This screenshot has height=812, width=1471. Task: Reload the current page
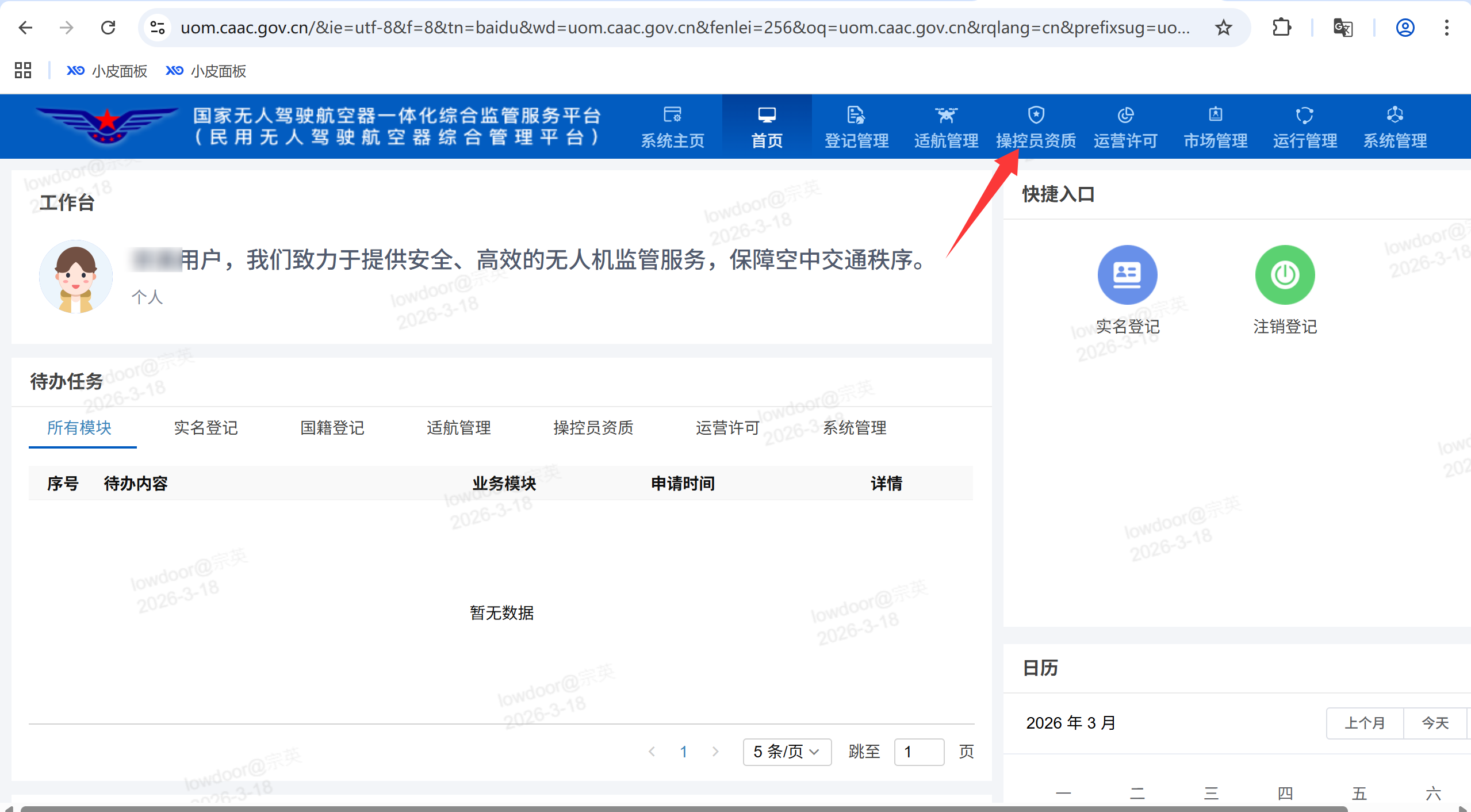click(x=108, y=27)
